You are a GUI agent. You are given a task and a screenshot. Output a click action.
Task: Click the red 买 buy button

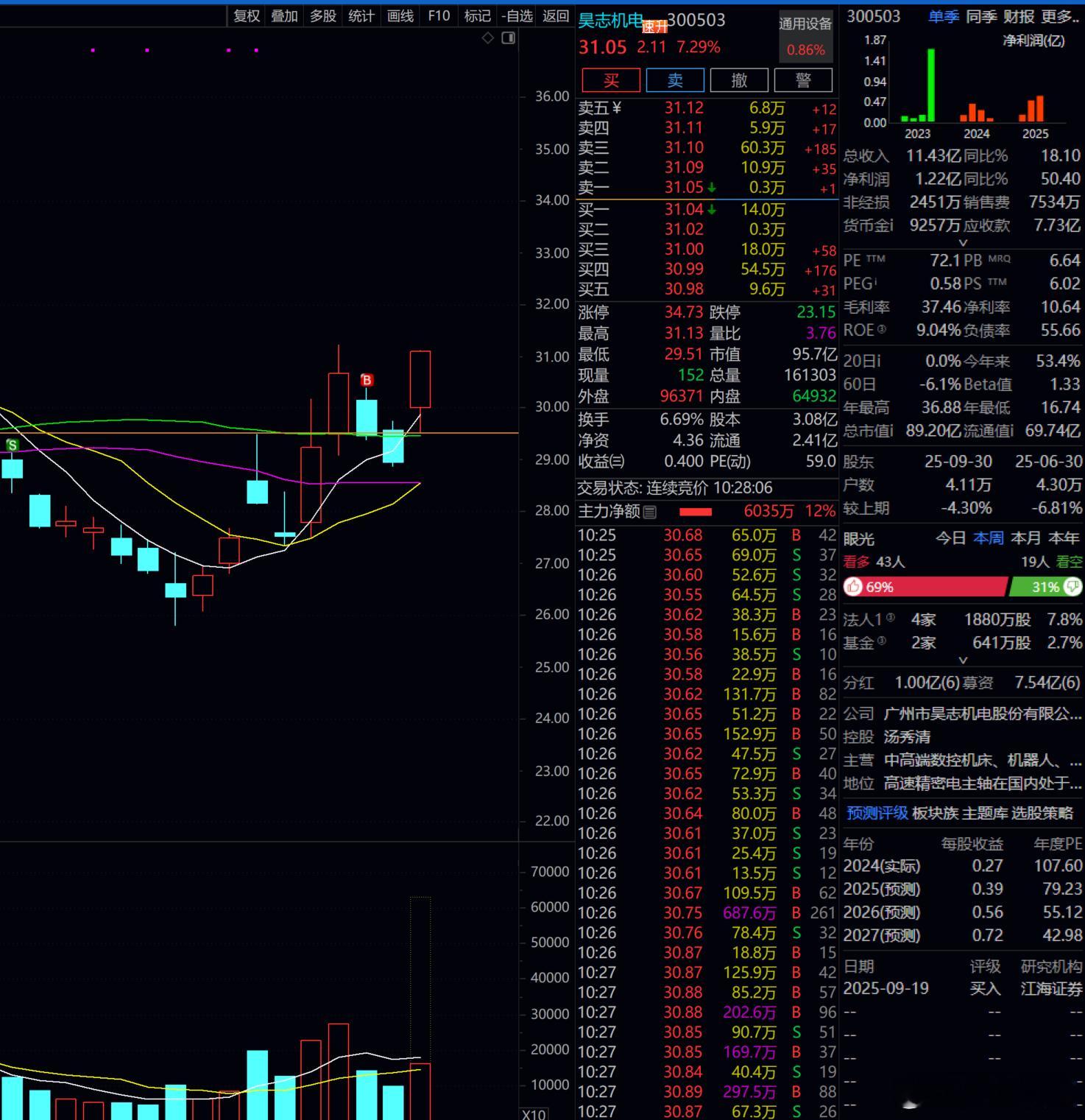[611, 80]
